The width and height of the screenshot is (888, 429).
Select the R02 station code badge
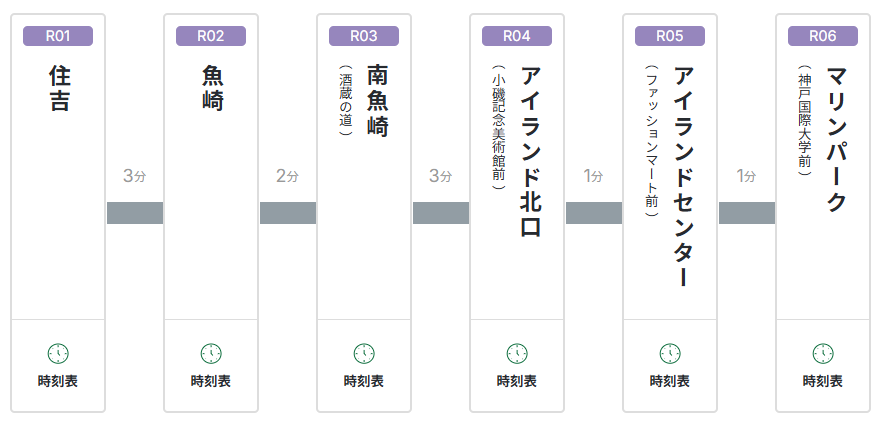point(211,36)
